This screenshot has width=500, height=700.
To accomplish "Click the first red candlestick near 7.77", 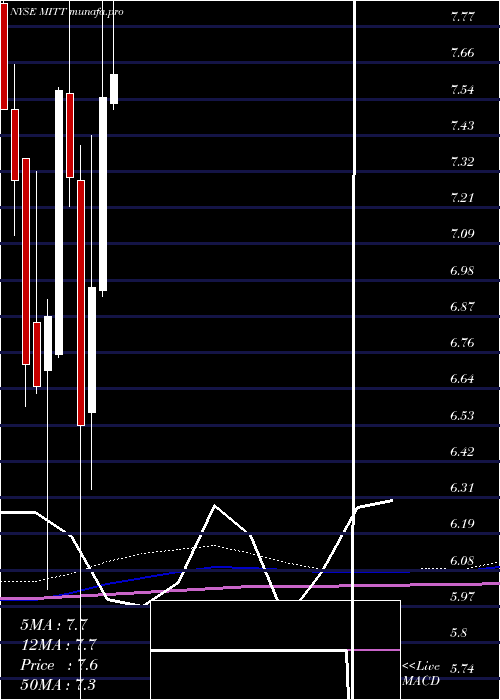I will coord(4,58).
